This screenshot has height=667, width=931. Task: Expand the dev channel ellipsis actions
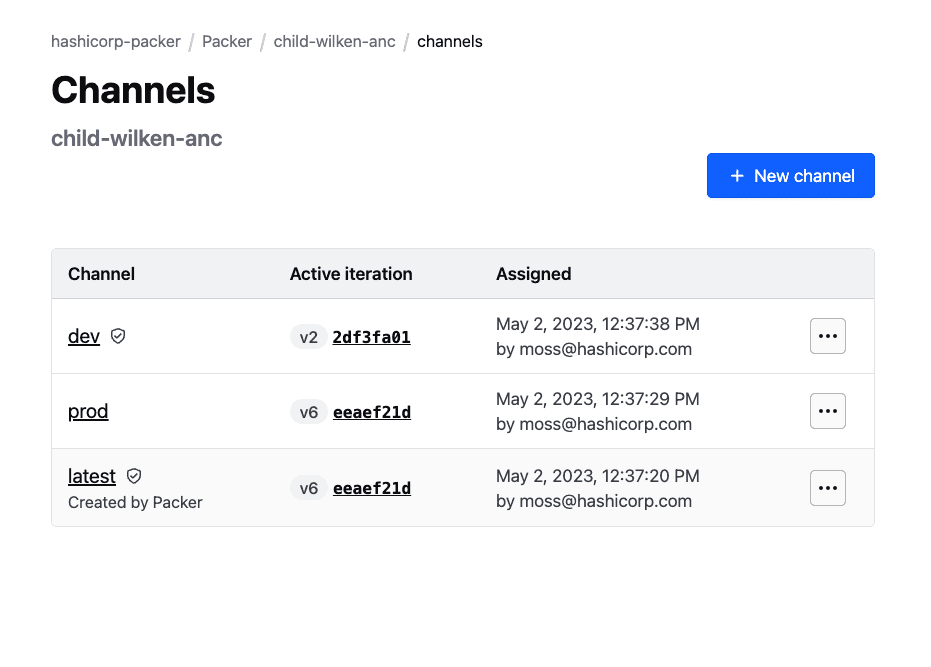pyautogui.click(x=827, y=335)
